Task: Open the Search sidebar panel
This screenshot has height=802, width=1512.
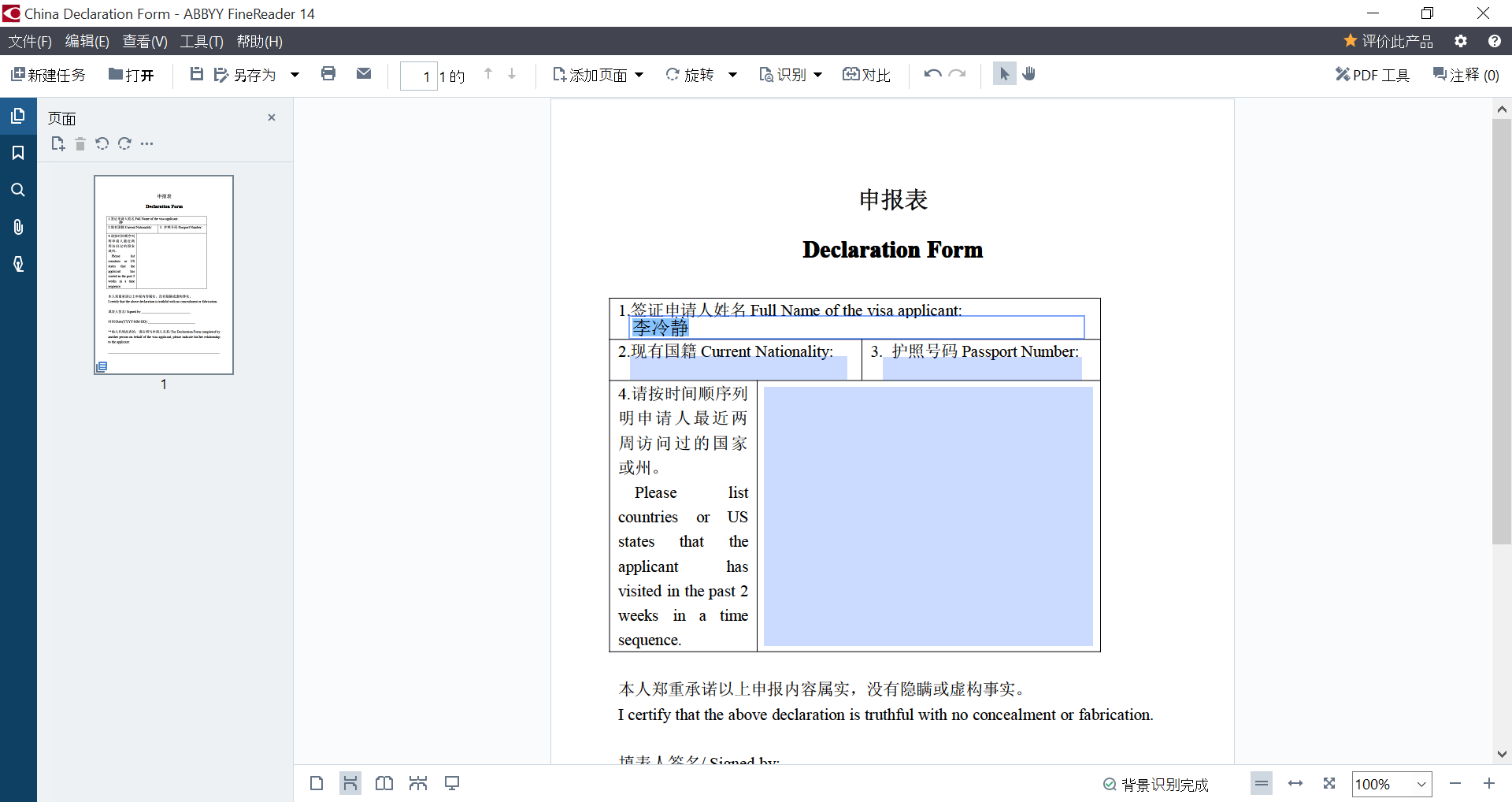Action: pyautogui.click(x=18, y=190)
